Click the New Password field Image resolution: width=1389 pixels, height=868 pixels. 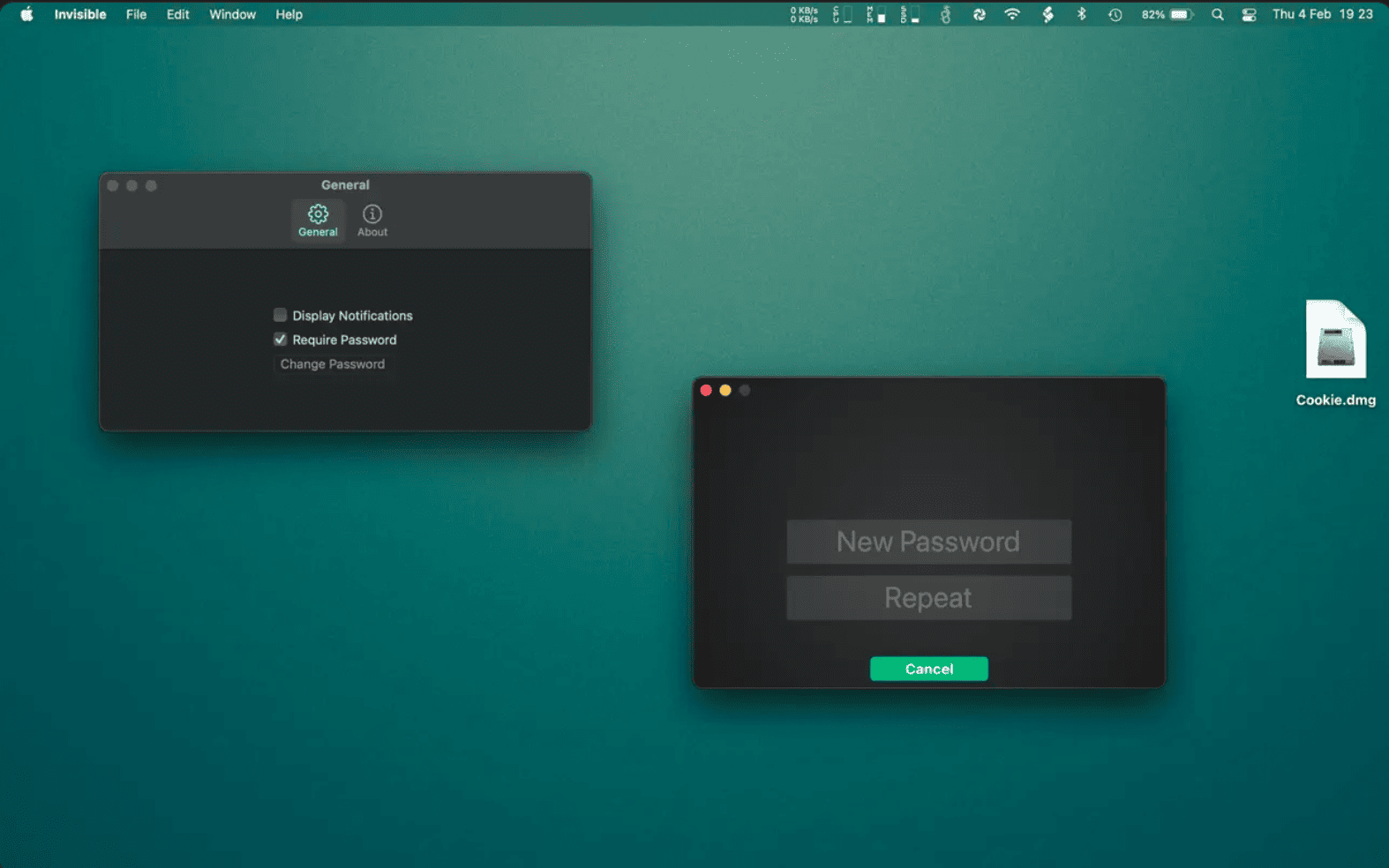928,542
